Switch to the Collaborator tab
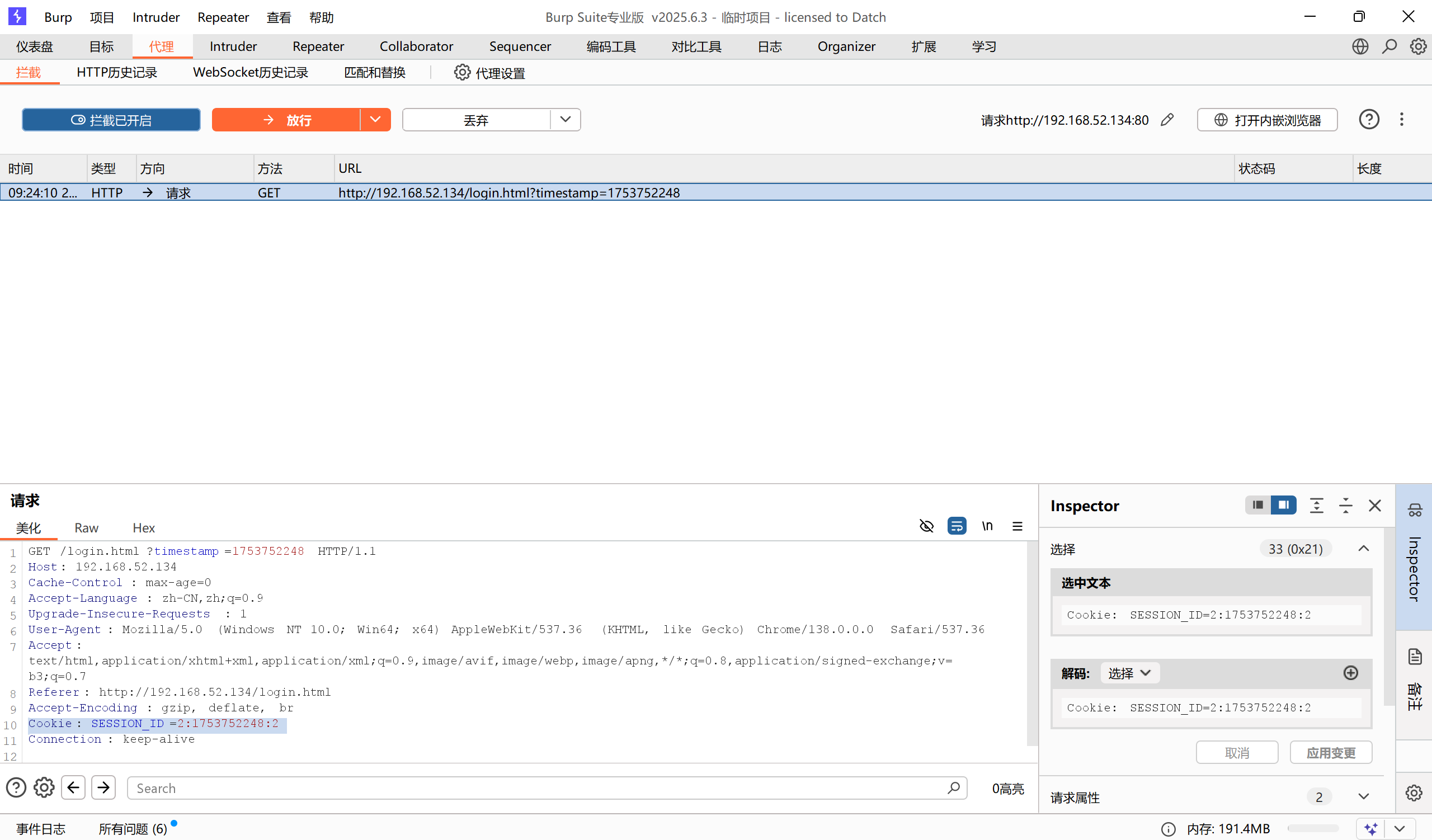The height and width of the screenshot is (840, 1432). pos(416,46)
